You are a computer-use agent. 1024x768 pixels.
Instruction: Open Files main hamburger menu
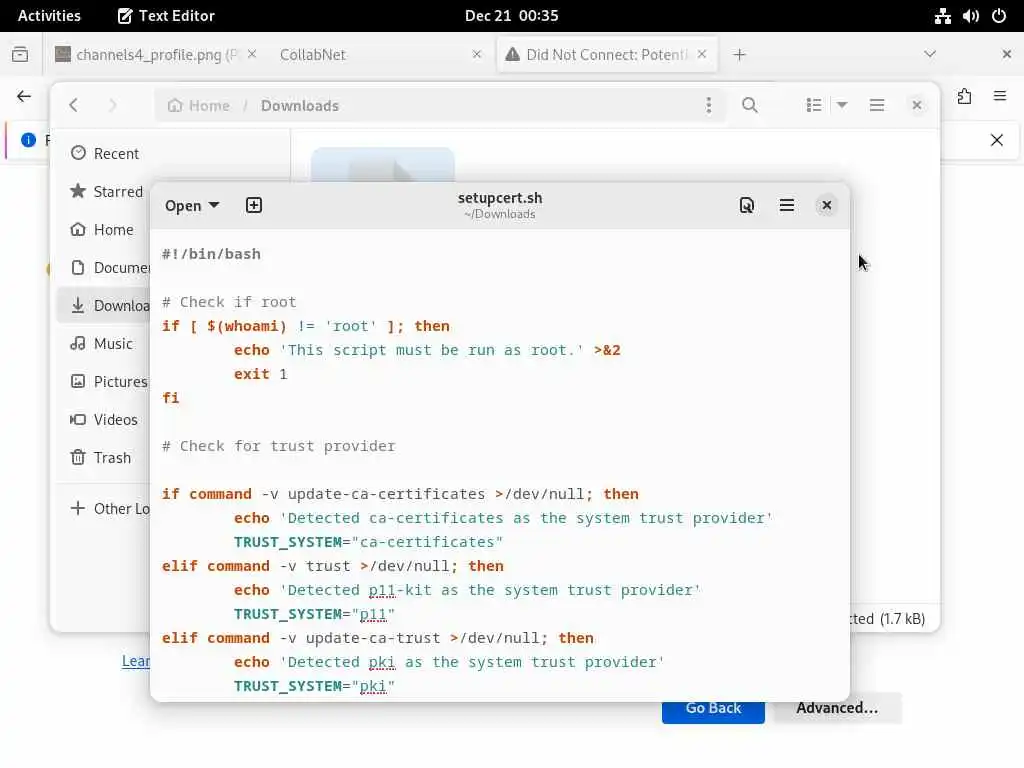pyautogui.click(x=877, y=105)
